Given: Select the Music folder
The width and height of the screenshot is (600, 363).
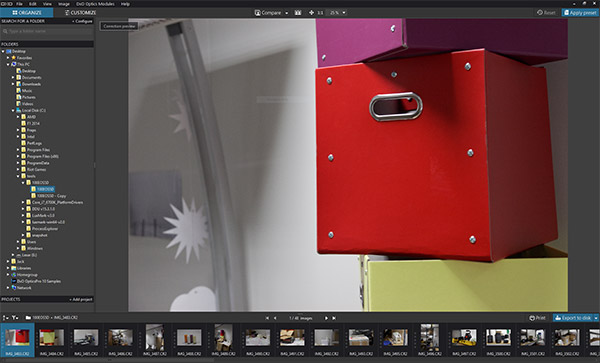Looking at the screenshot, I should coord(24,91).
